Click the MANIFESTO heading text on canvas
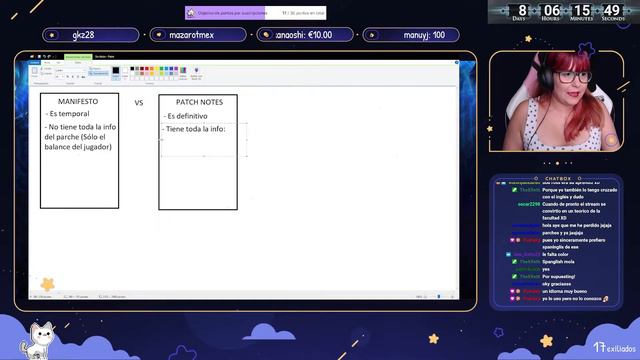Screen dimensions: 640x360 click(78, 101)
